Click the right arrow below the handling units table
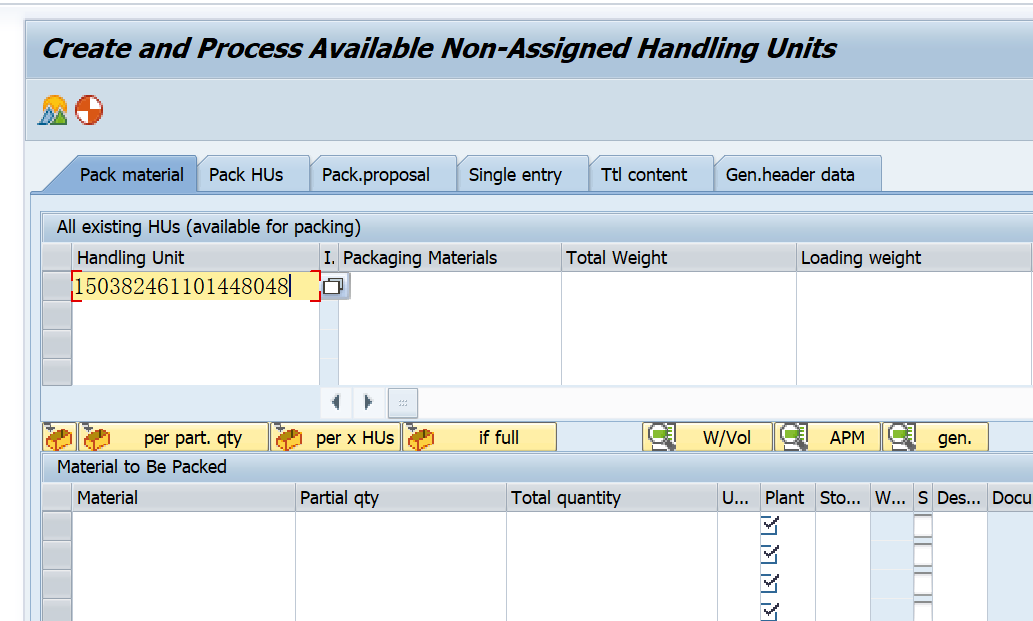The image size is (1033, 621). [x=368, y=402]
